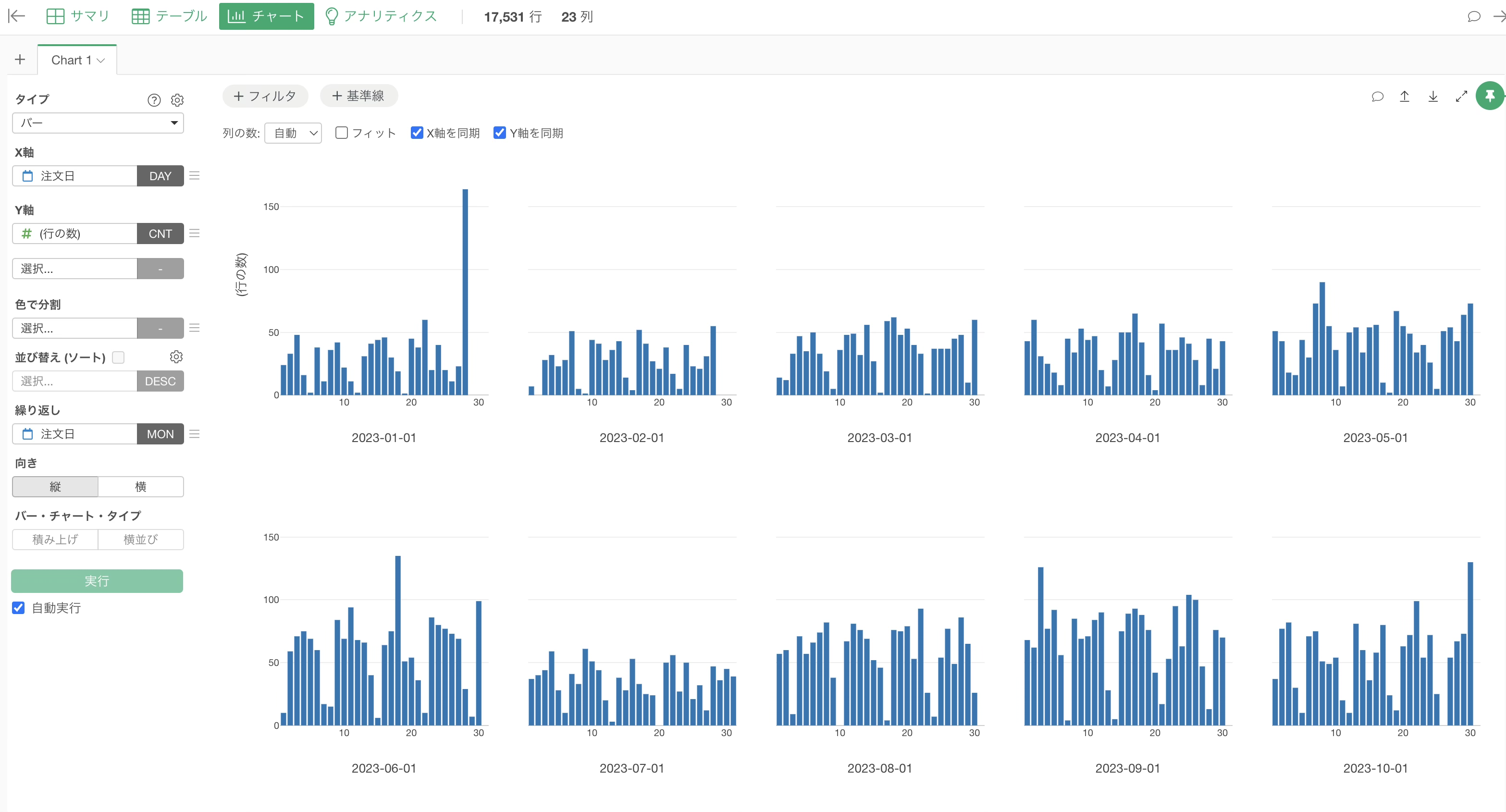
Task: Open 列の数 dropdown set to 自動
Action: tap(294, 133)
